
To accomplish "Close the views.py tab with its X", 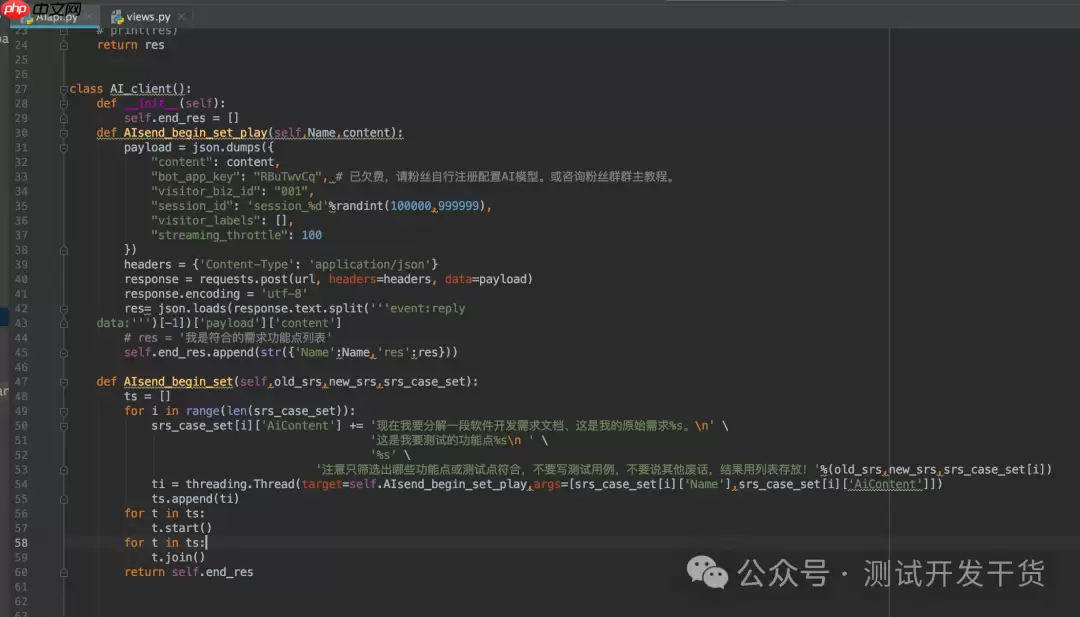I will [x=181, y=16].
